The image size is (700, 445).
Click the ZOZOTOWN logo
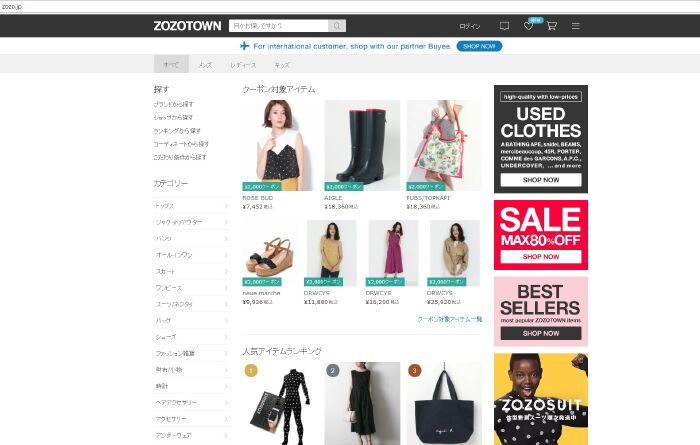187,26
